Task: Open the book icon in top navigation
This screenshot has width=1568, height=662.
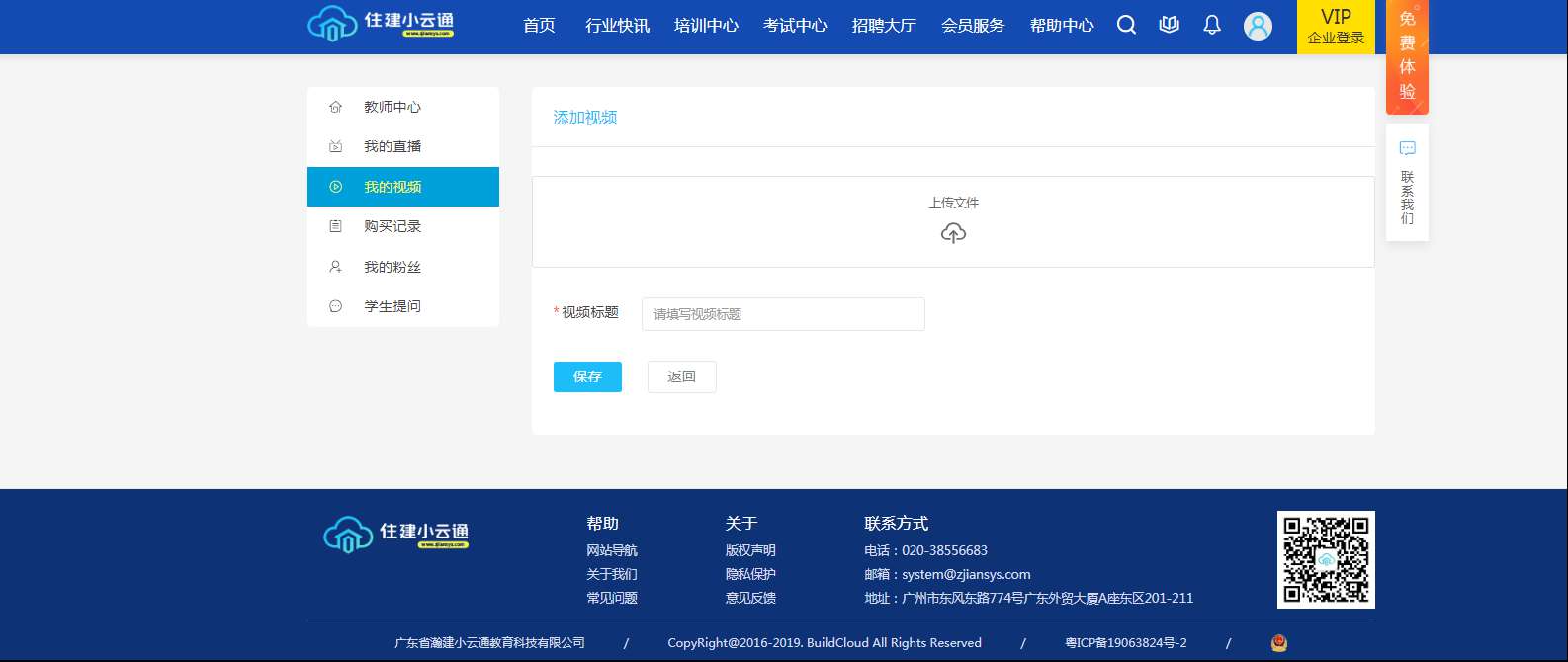Action: pyautogui.click(x=1169, y=26)
